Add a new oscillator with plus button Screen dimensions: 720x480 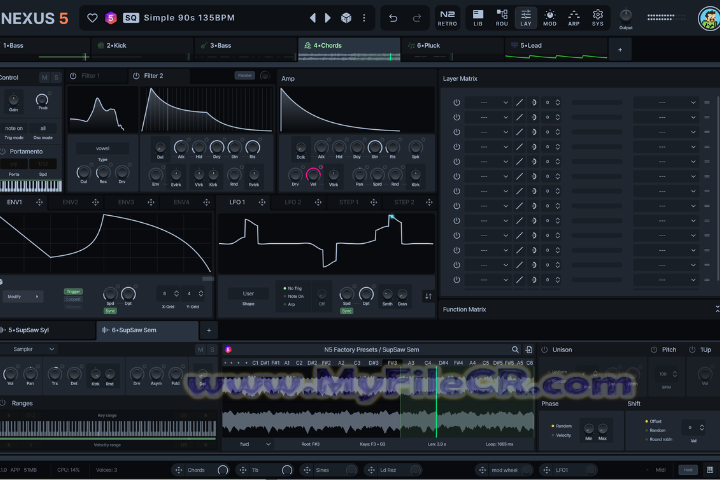click(208, 330)
